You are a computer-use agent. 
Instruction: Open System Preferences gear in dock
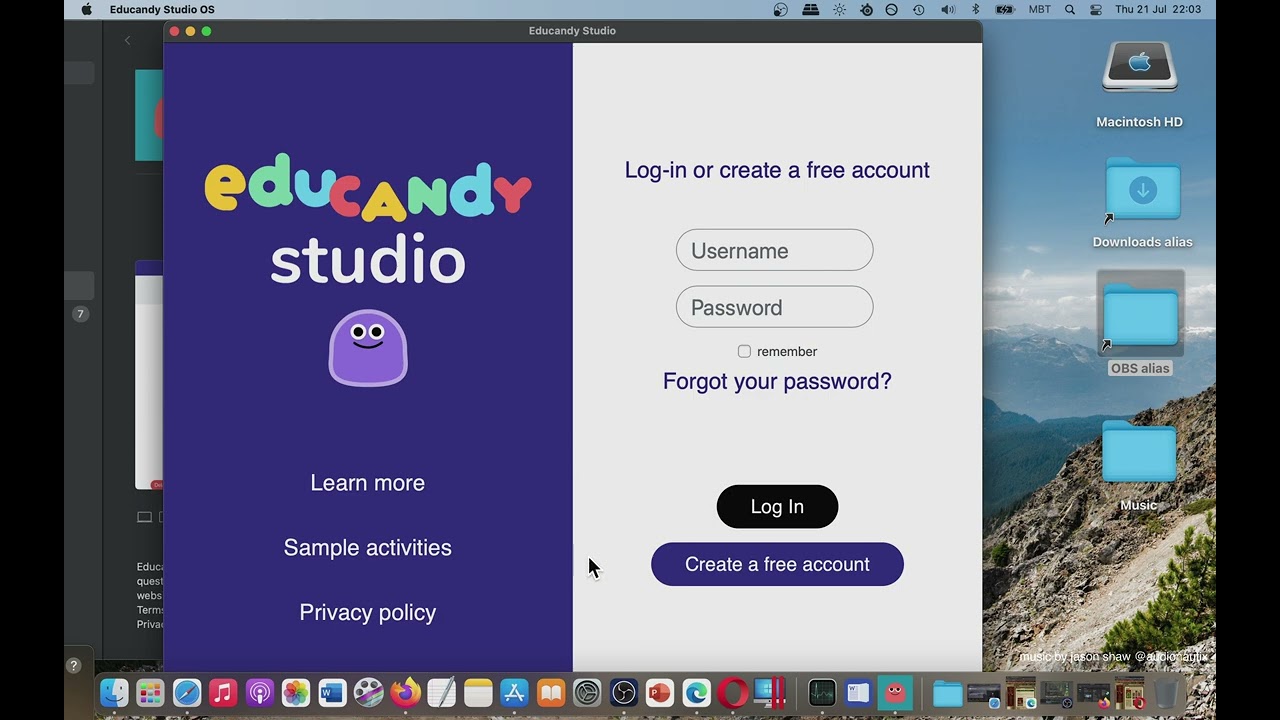(587, 692)
